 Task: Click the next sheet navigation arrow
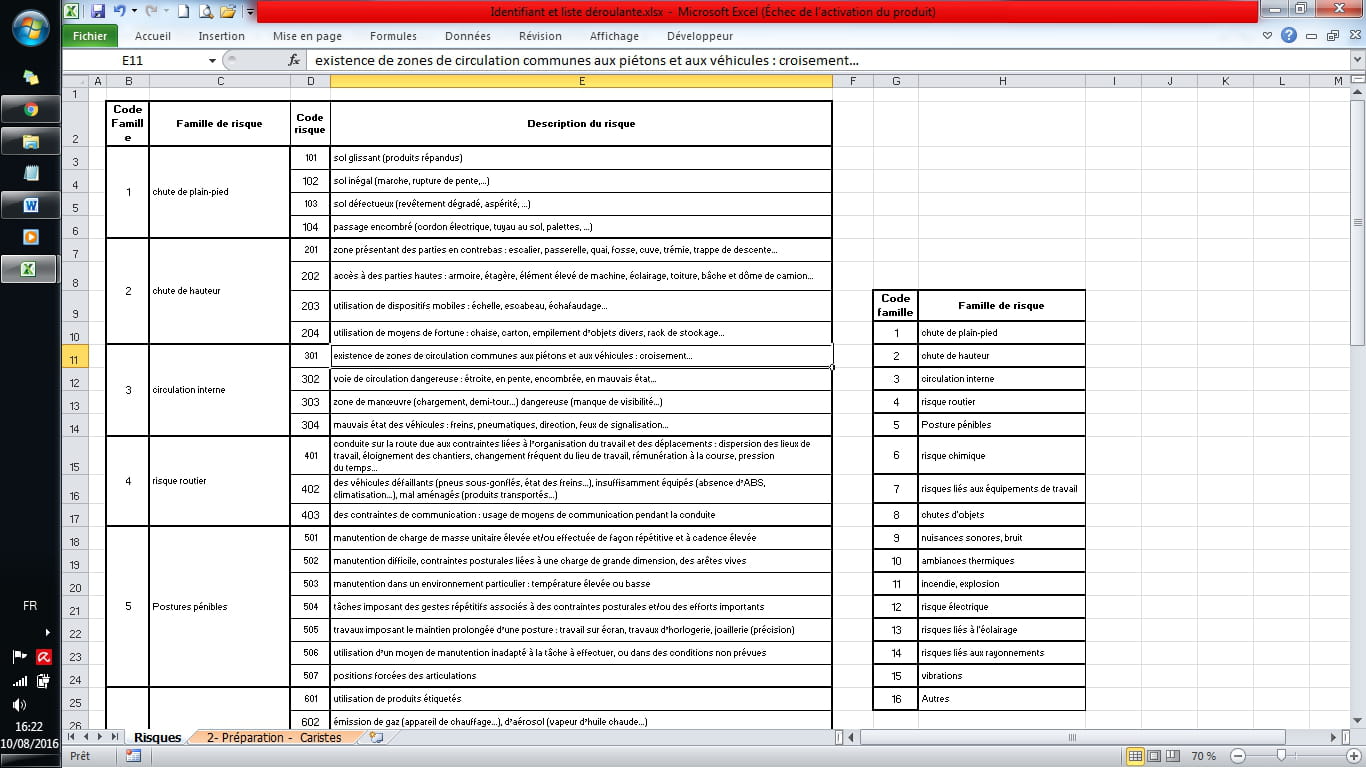(x=99, y=737)
